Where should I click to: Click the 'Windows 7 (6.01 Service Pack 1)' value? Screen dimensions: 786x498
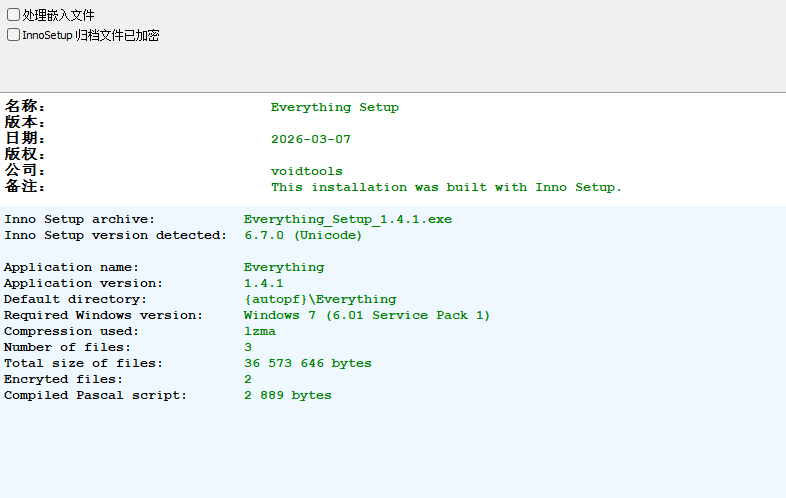(367, 315)
